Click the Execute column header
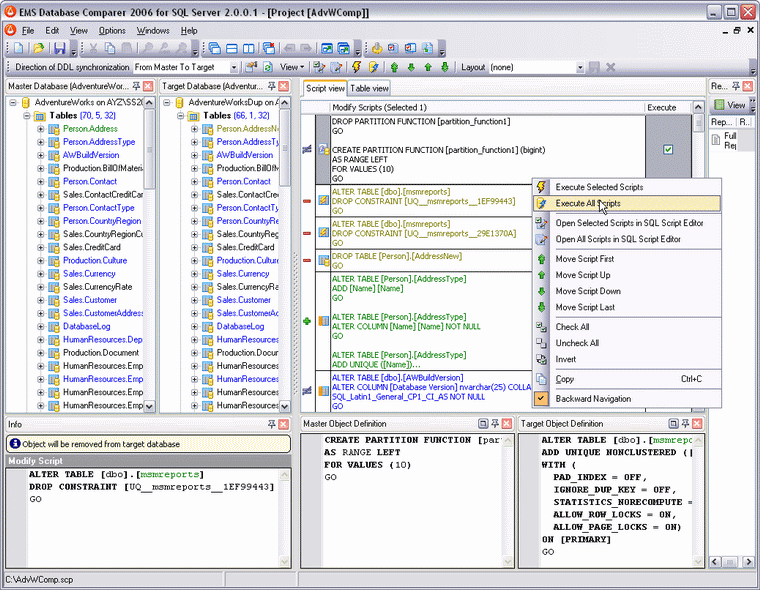760x590 pixels. click(668, 107)
